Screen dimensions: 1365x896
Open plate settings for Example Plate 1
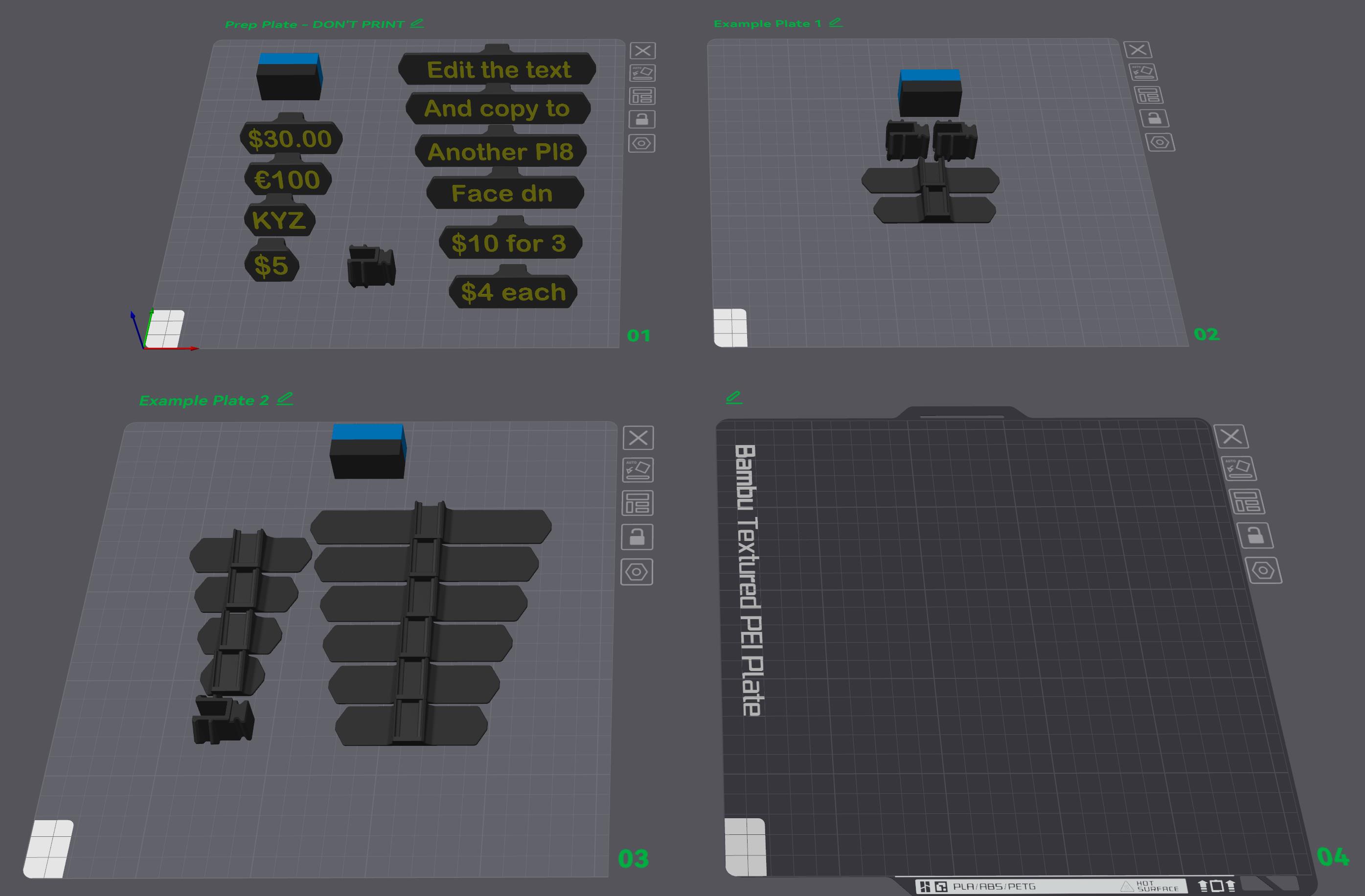pos(1160,142)
